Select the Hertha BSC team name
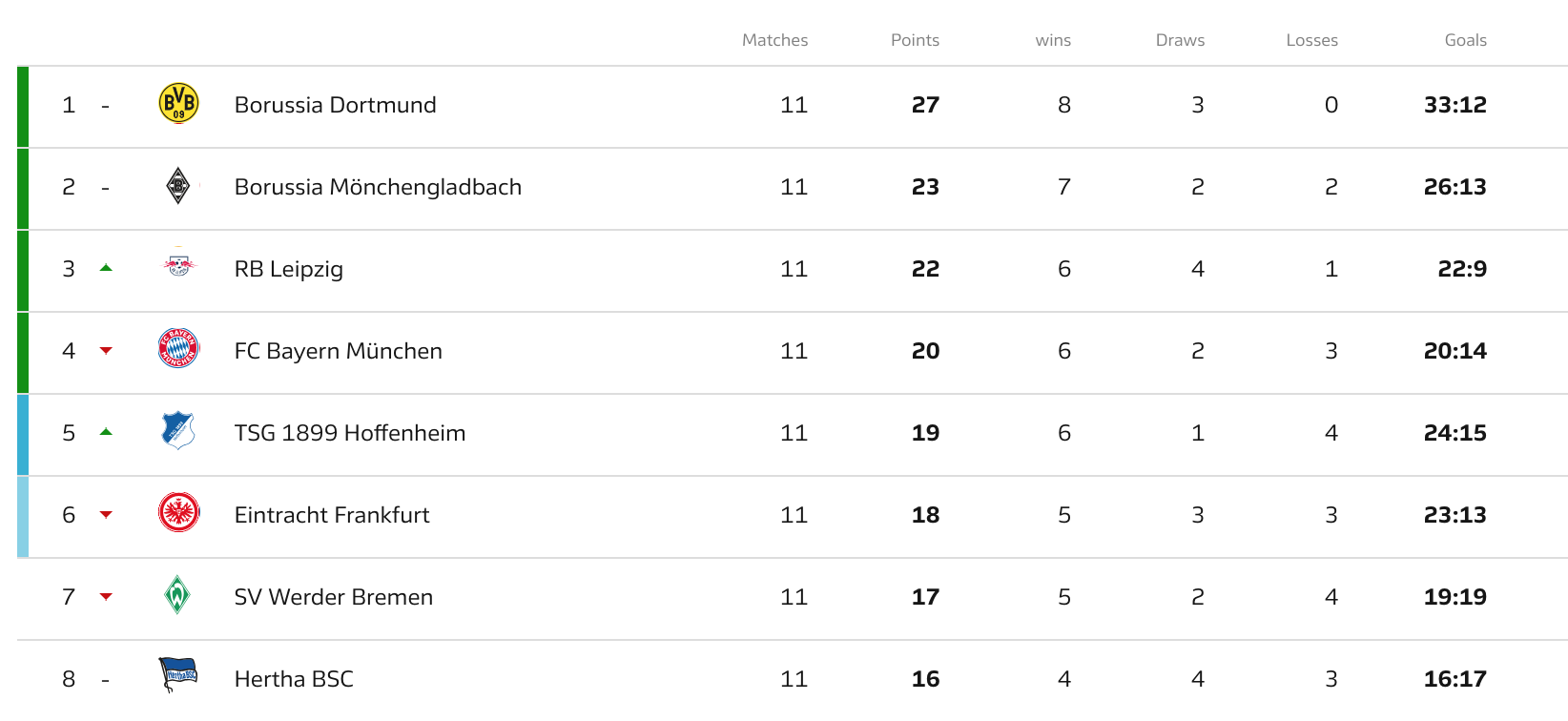This screenshot has width=1568, height=721. [x=294, y=679]
